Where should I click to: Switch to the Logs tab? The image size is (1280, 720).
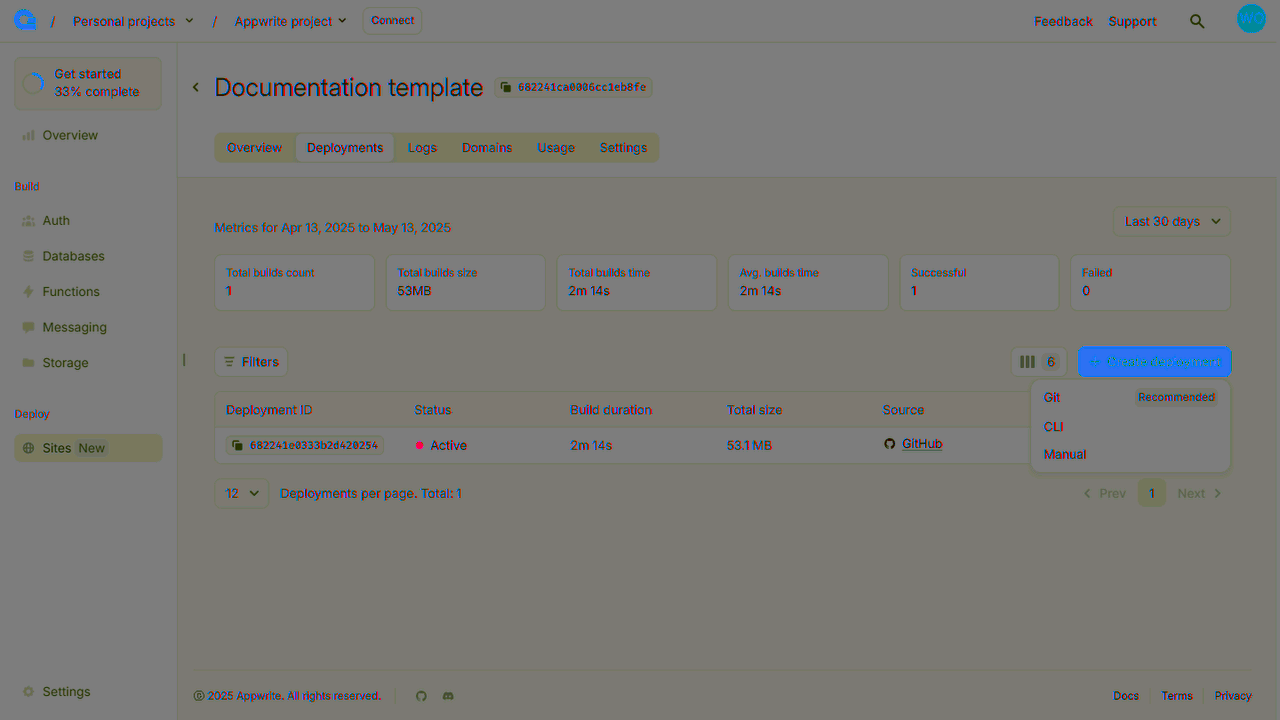tap(422, 147)
